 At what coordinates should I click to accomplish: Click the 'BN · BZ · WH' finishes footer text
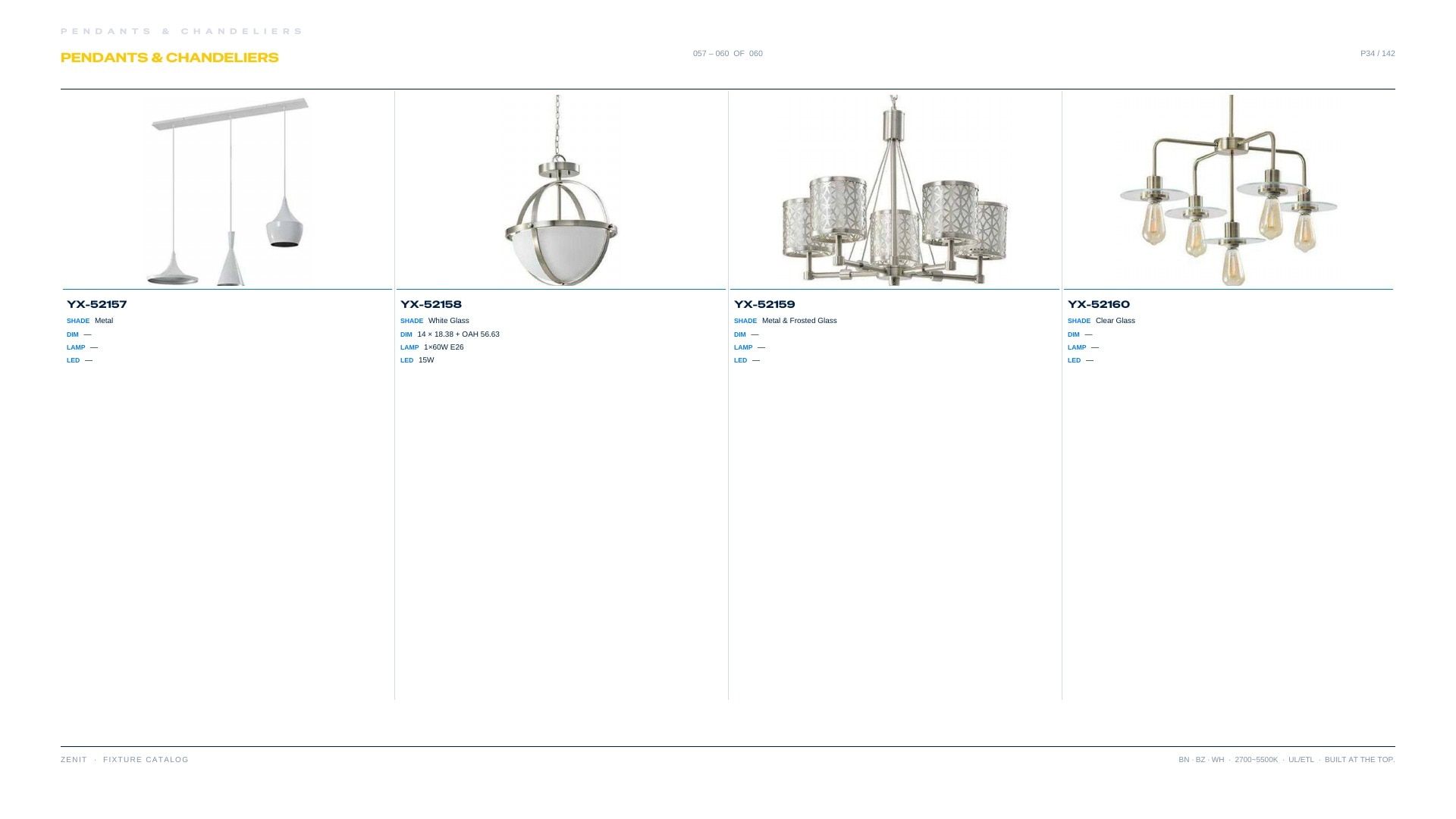(x=1201, y=760)
